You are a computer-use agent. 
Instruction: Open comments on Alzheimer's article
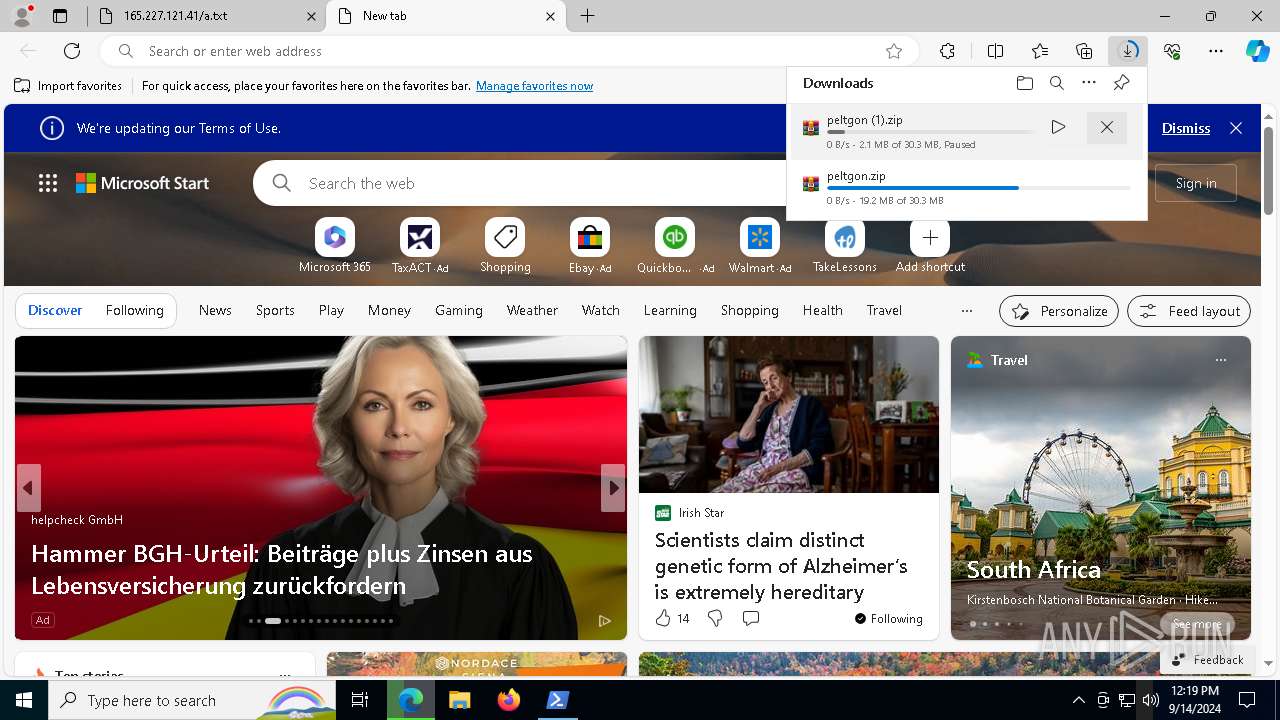(x=751, y=619)
